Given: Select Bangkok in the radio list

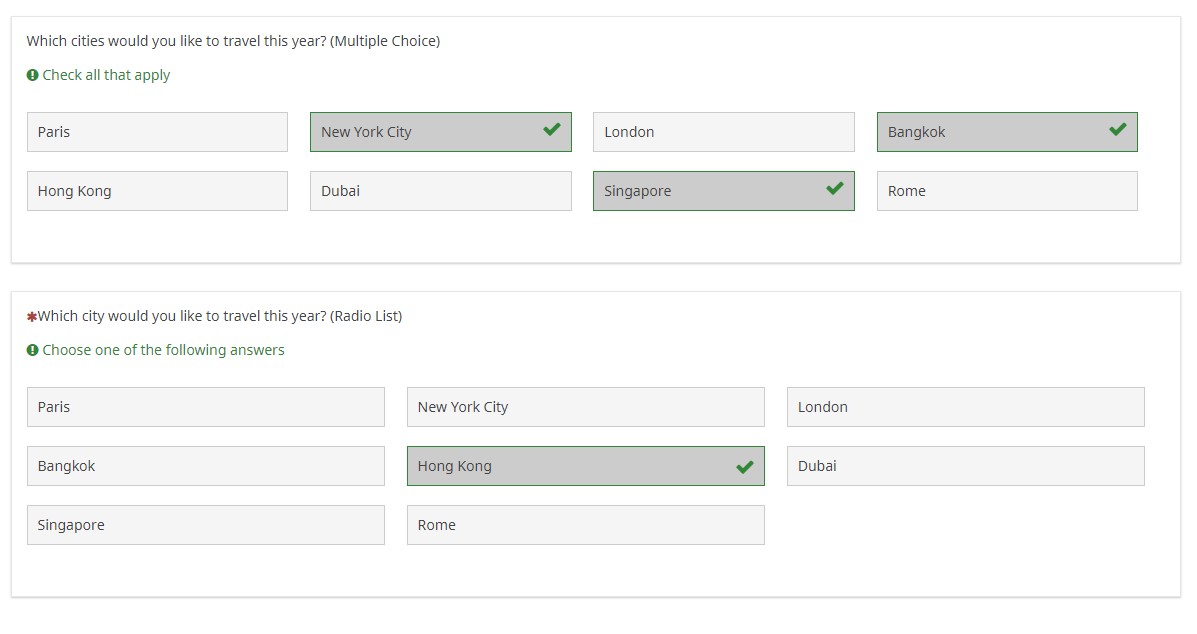Looking at the screenshot, I should (205, 465).
